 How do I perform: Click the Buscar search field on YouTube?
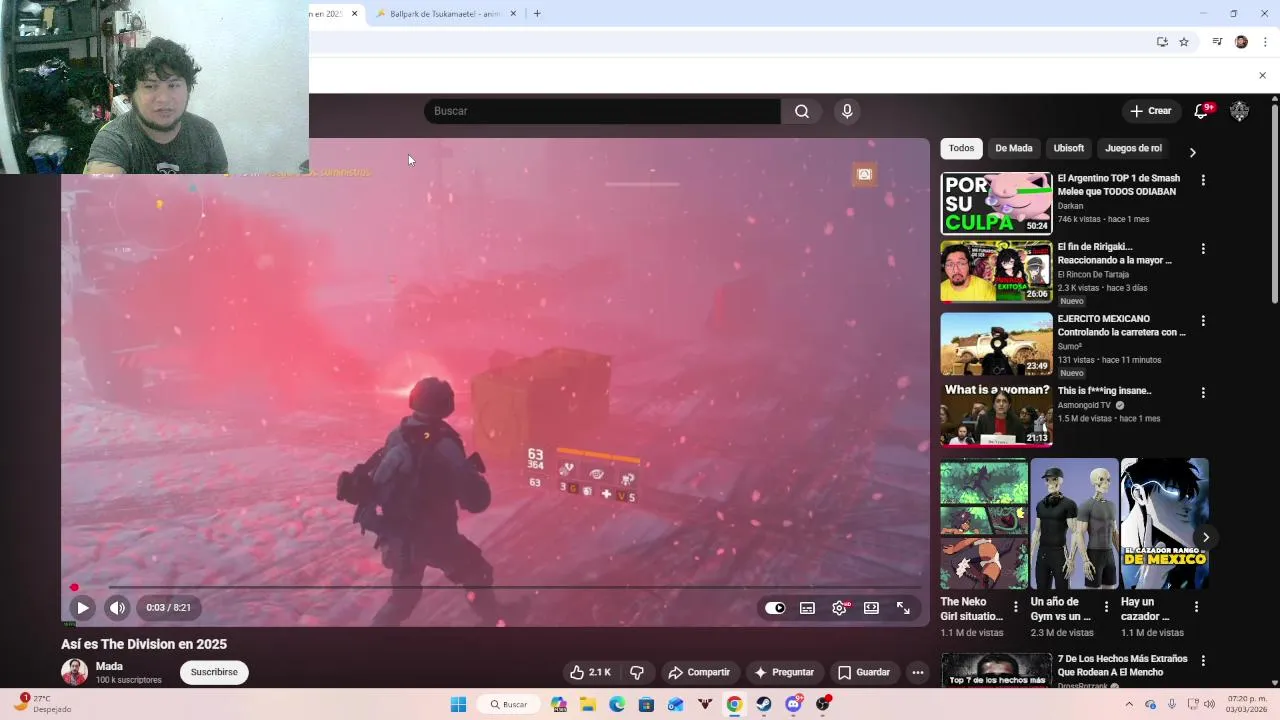point(602,111)
